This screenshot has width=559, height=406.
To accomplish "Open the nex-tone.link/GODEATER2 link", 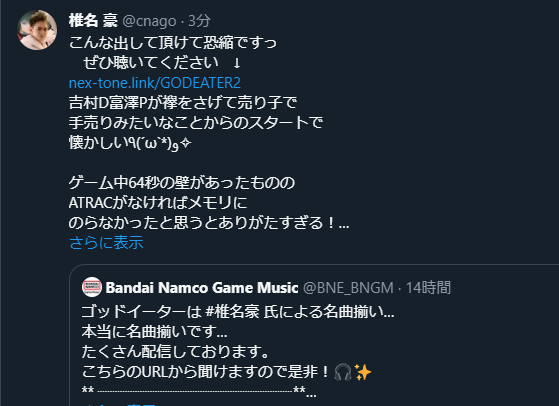I will pos(155,83).
